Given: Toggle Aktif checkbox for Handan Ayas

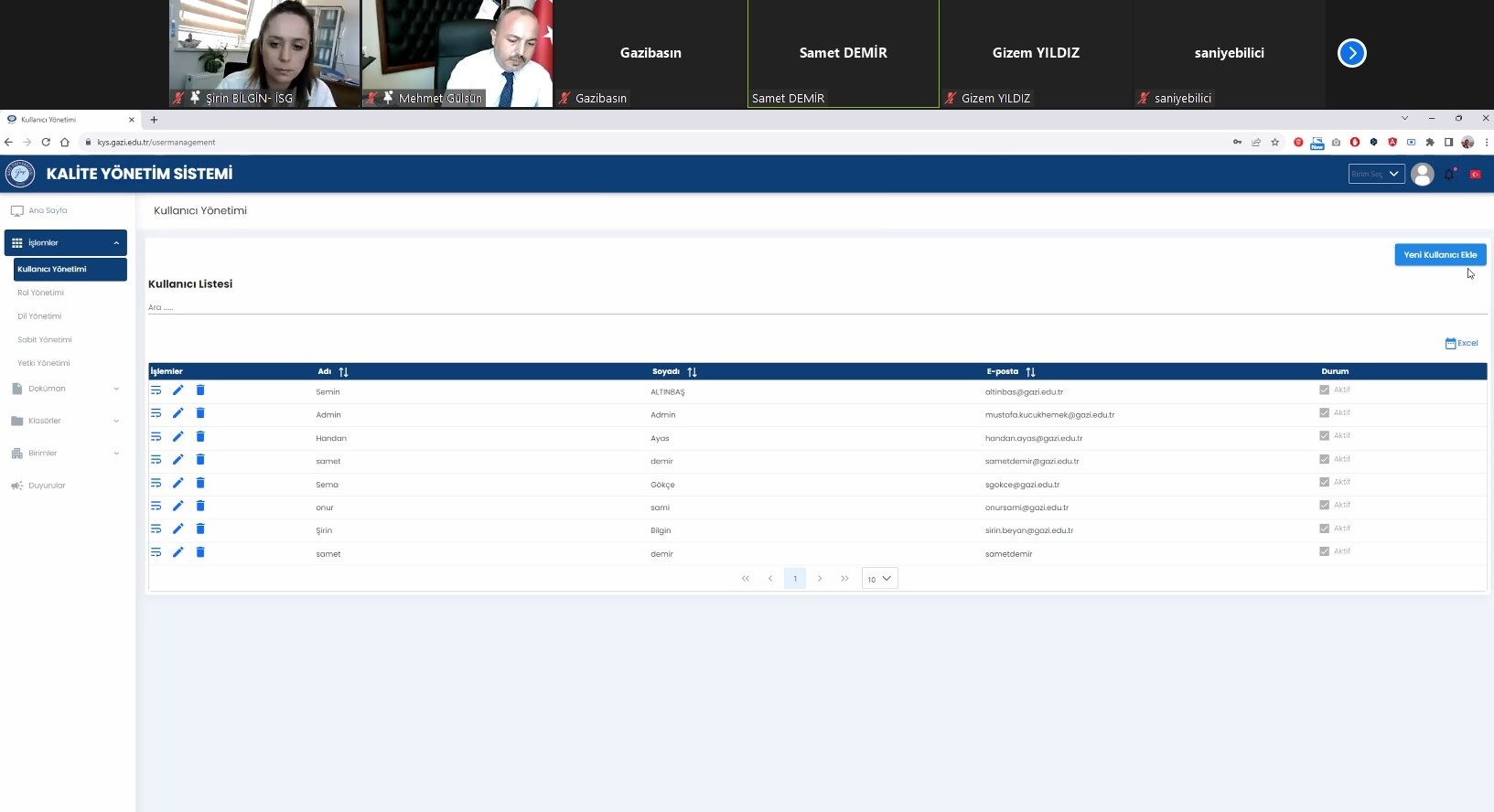Looking at the screenshot, I should click(1324, 435).
